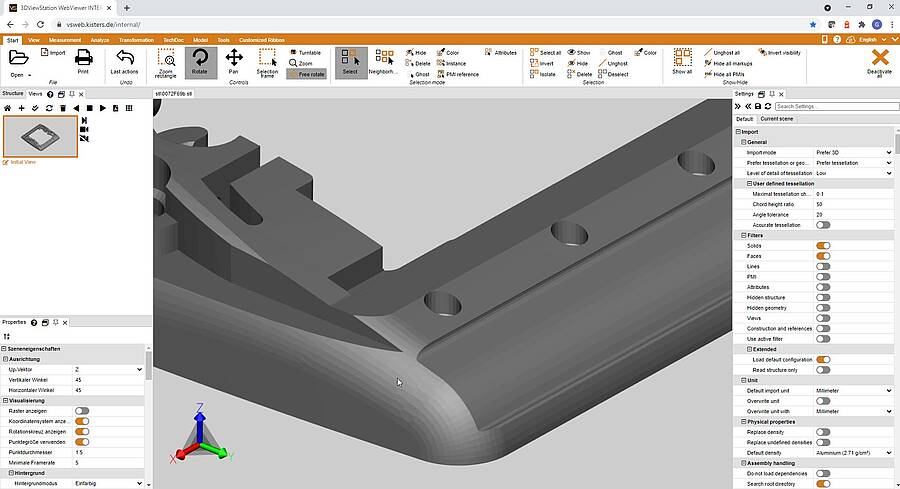
Task: Open Level of detail of tessellation dropdown
Action: click(854, 173)
